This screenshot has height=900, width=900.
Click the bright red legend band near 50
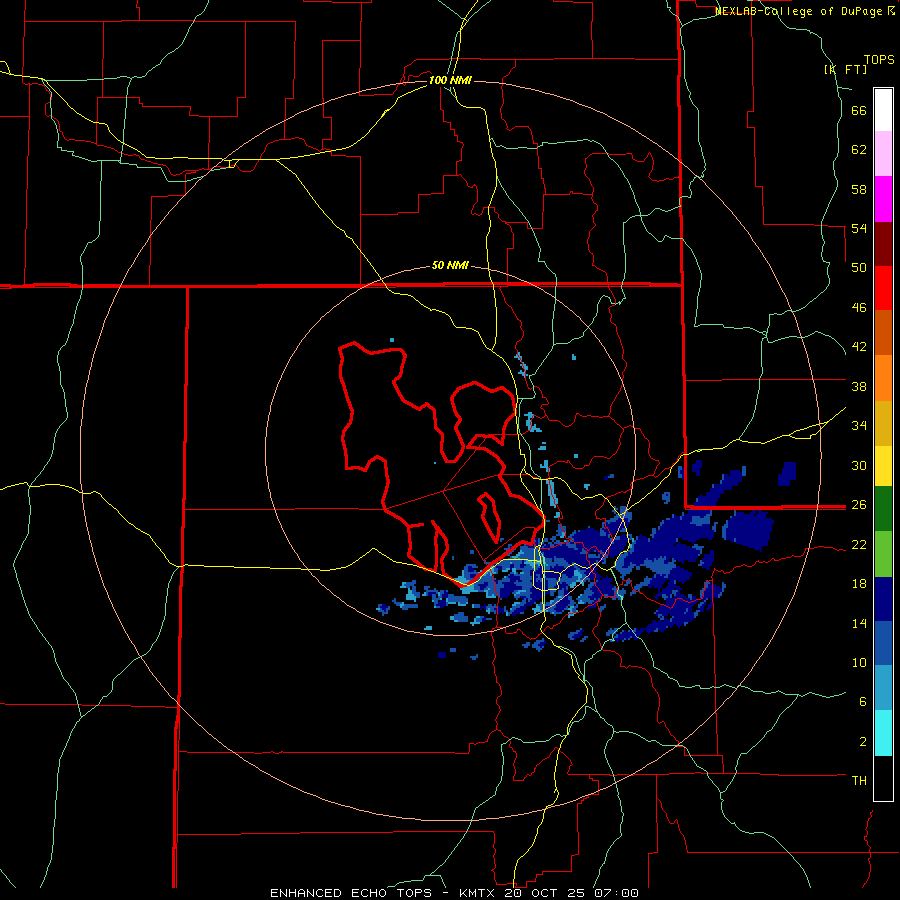pyautogui.click(x=883, y=288)
